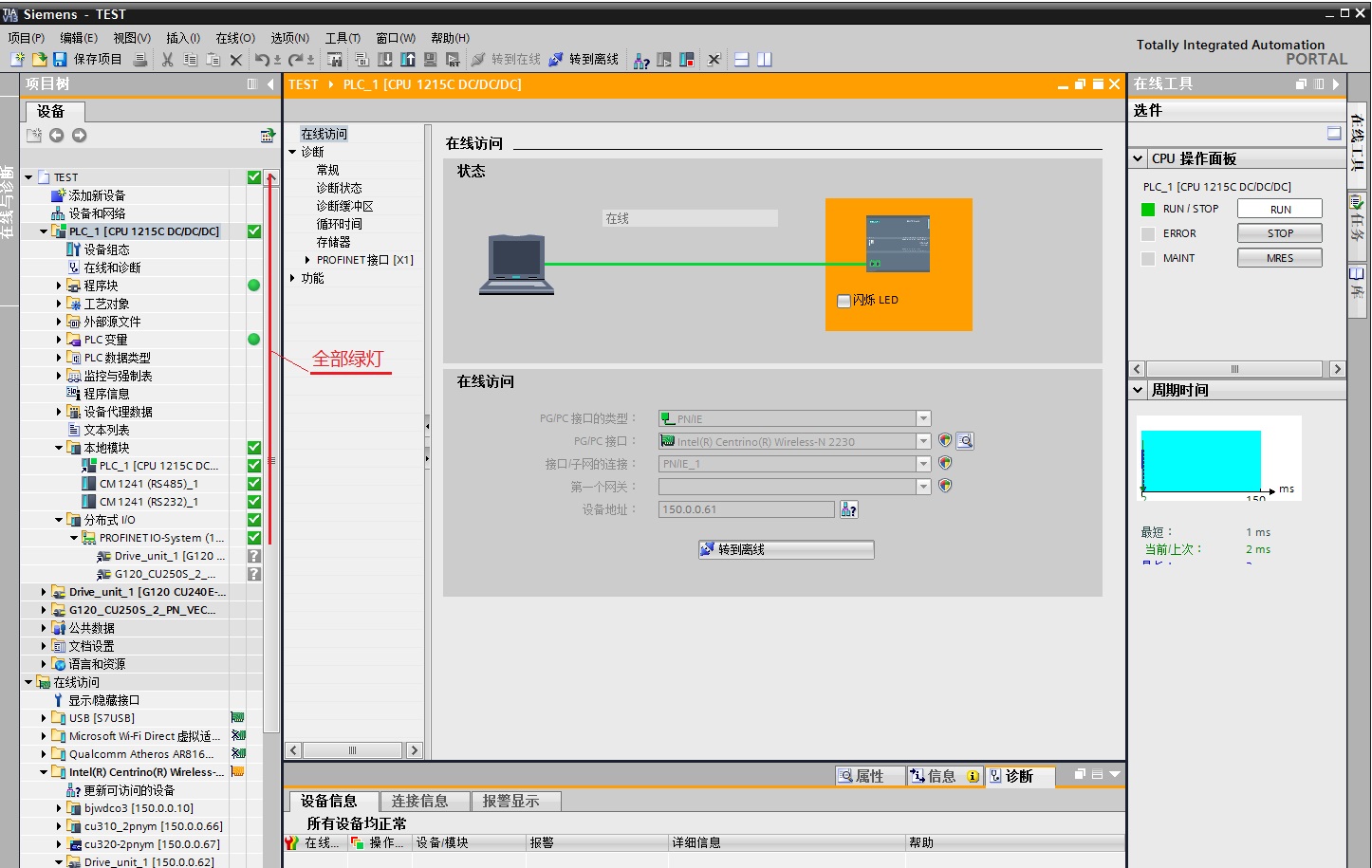This screenshot has width=1372, height=868.
Task: Click the upload from device icon
Action: click(x=408, y=59)
